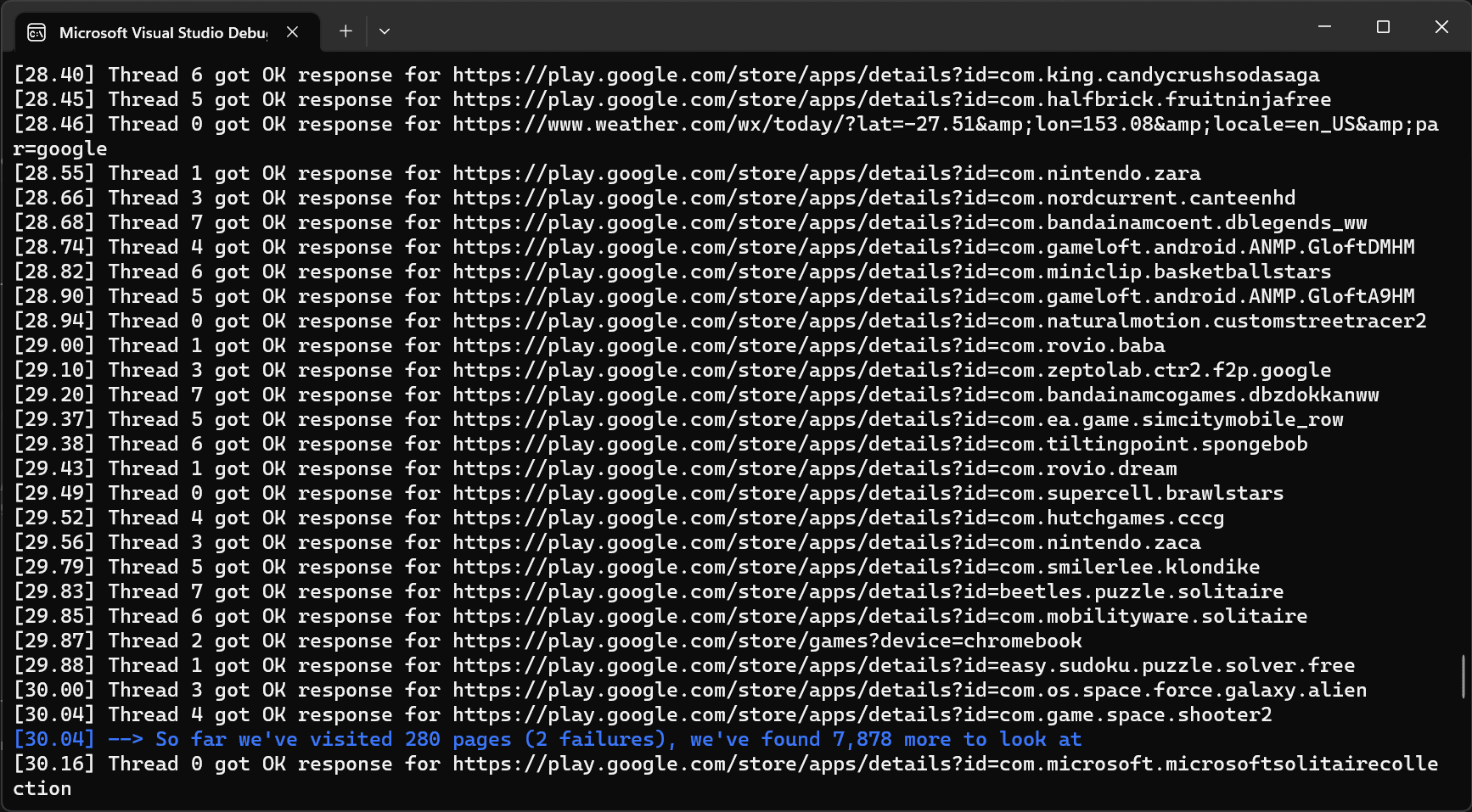
Task: Click the nordcurrent.canteenhd URL line
Action: 655,198
